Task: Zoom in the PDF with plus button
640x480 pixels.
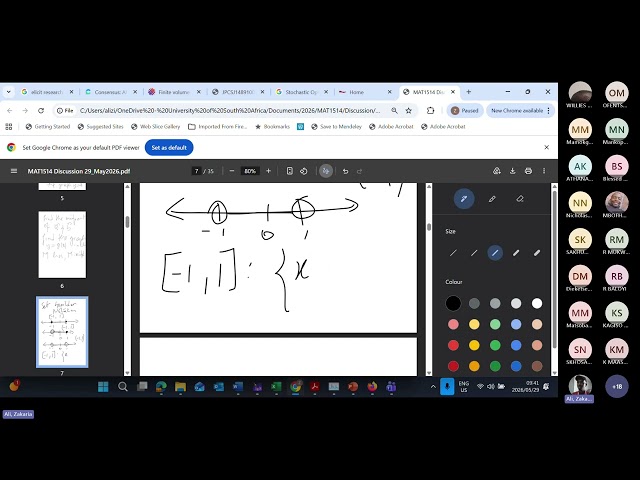Action: 268,171
